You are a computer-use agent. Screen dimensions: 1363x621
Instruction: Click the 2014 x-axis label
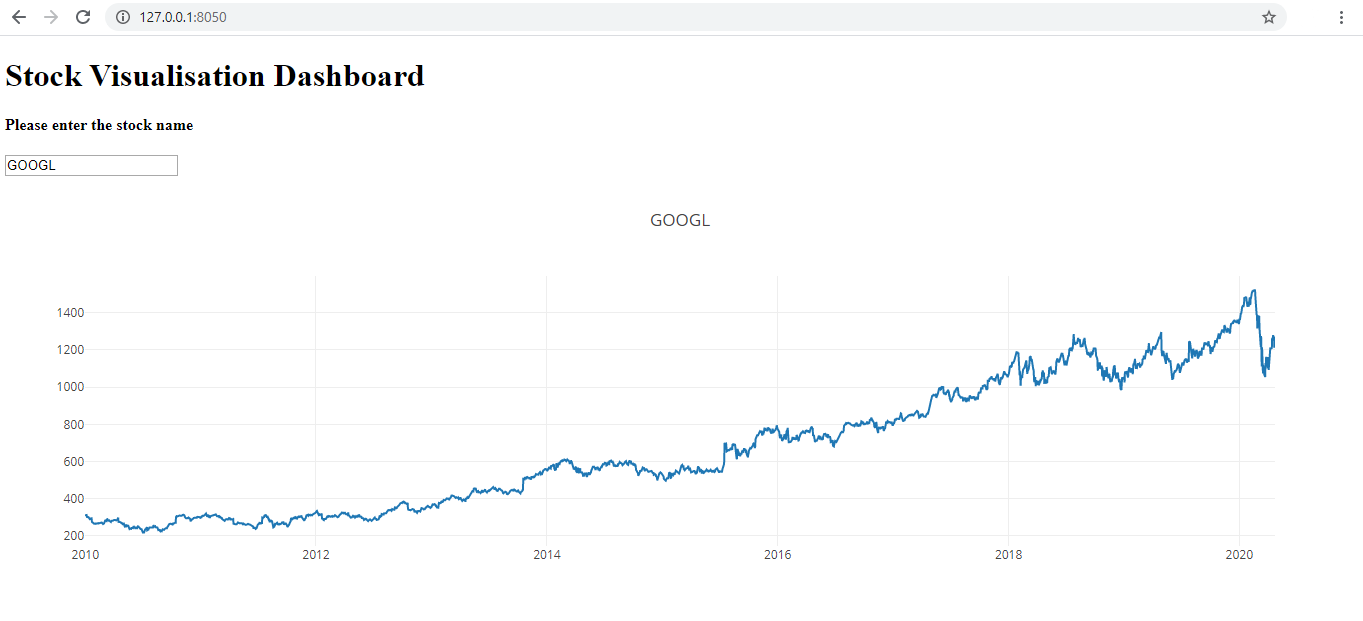547,554
